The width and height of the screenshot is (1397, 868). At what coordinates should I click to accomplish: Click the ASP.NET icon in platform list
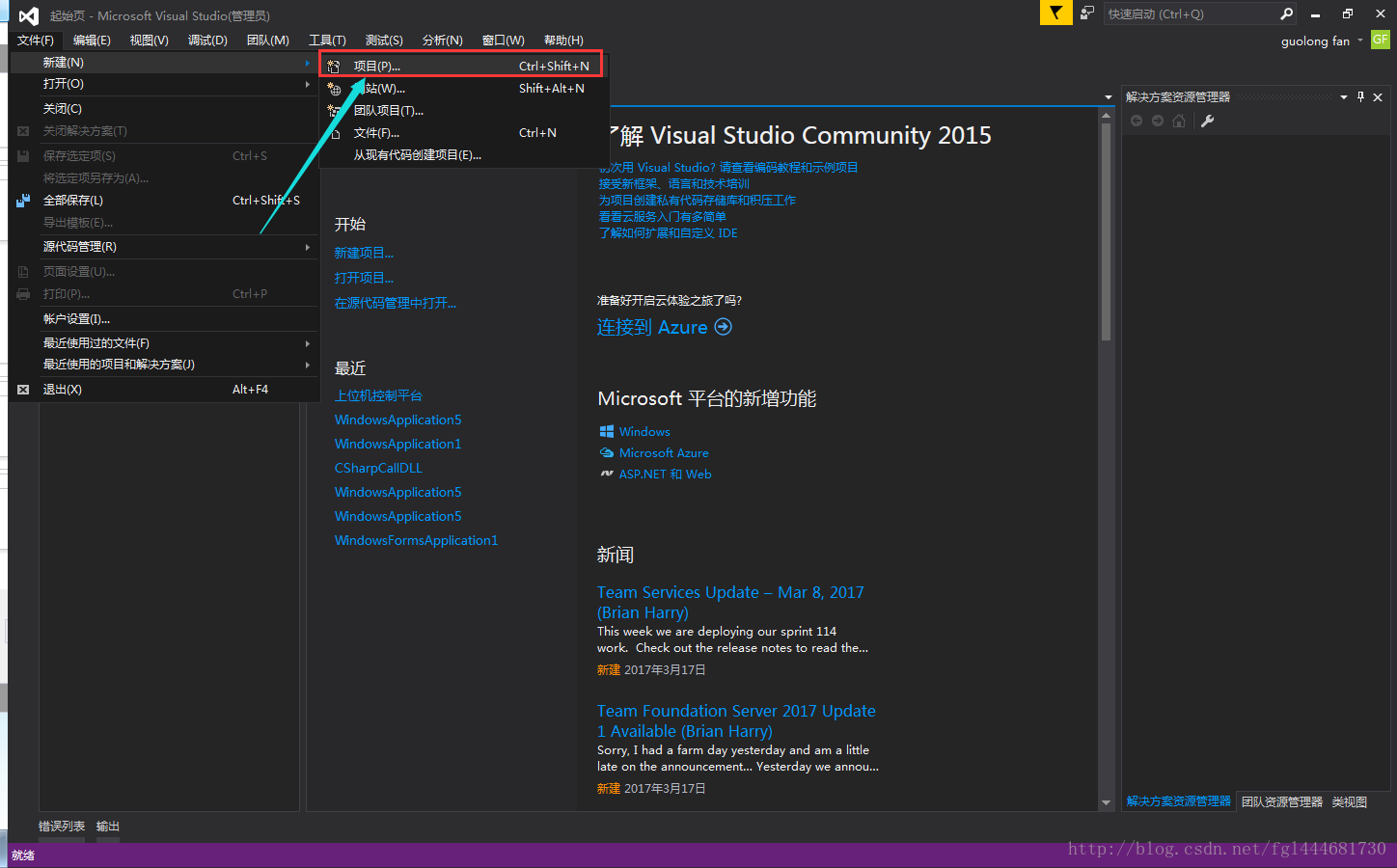607,474
